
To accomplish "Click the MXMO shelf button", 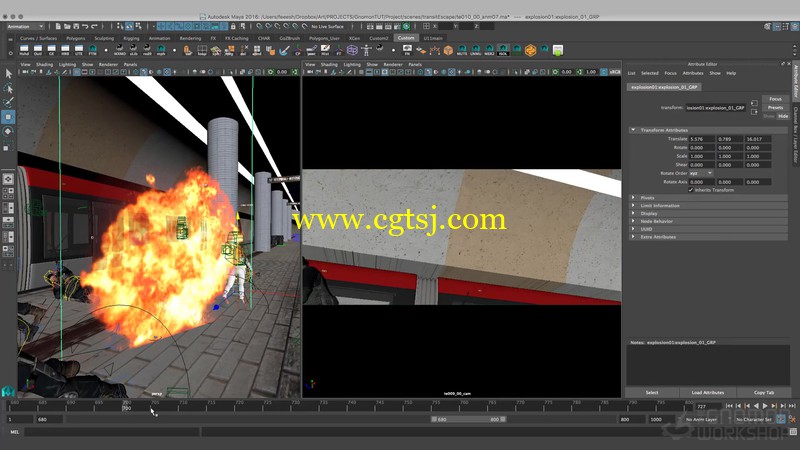I will click(x=119, y=50).
